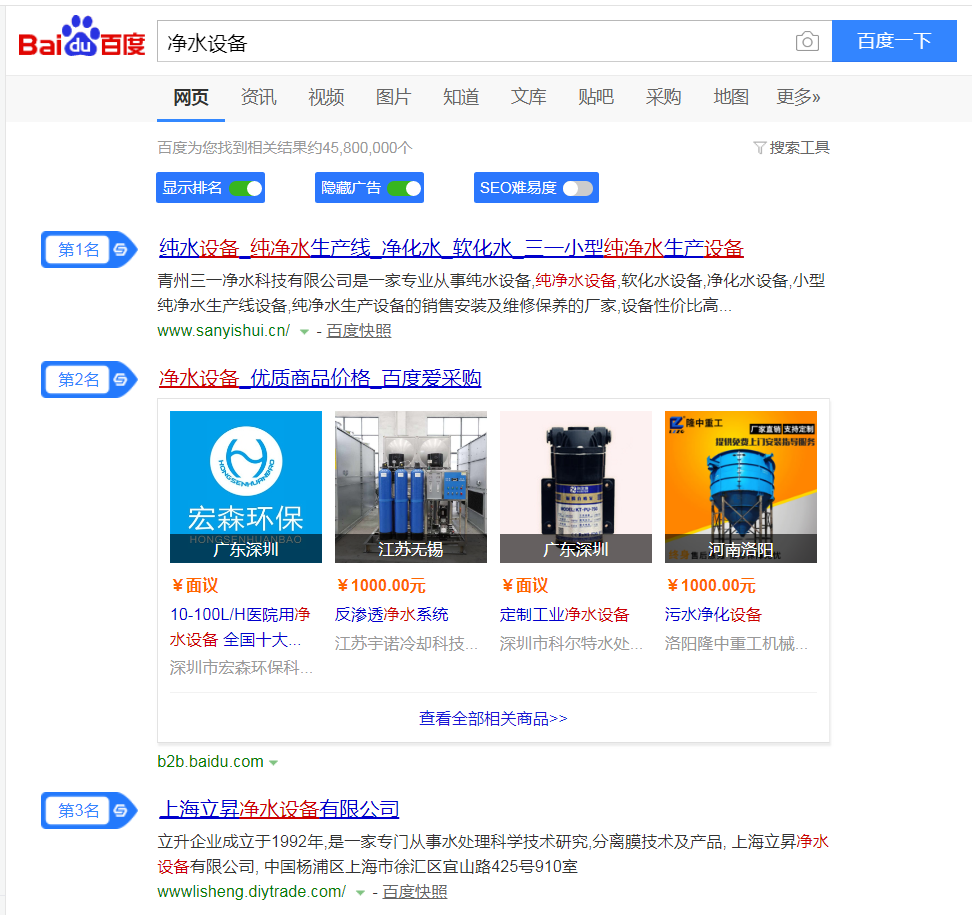Open camera image search icon

806,42
